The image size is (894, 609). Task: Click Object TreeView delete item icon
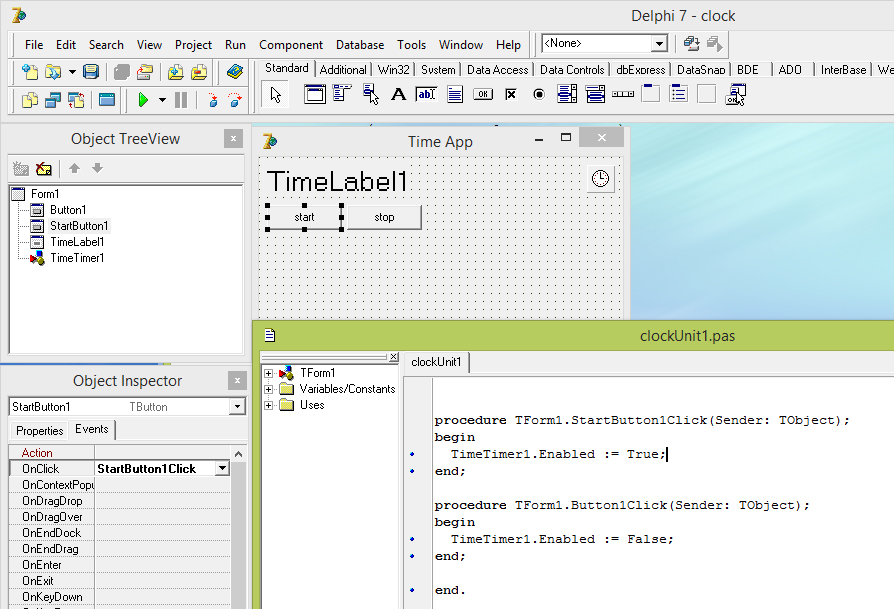[x=44, y=168]
